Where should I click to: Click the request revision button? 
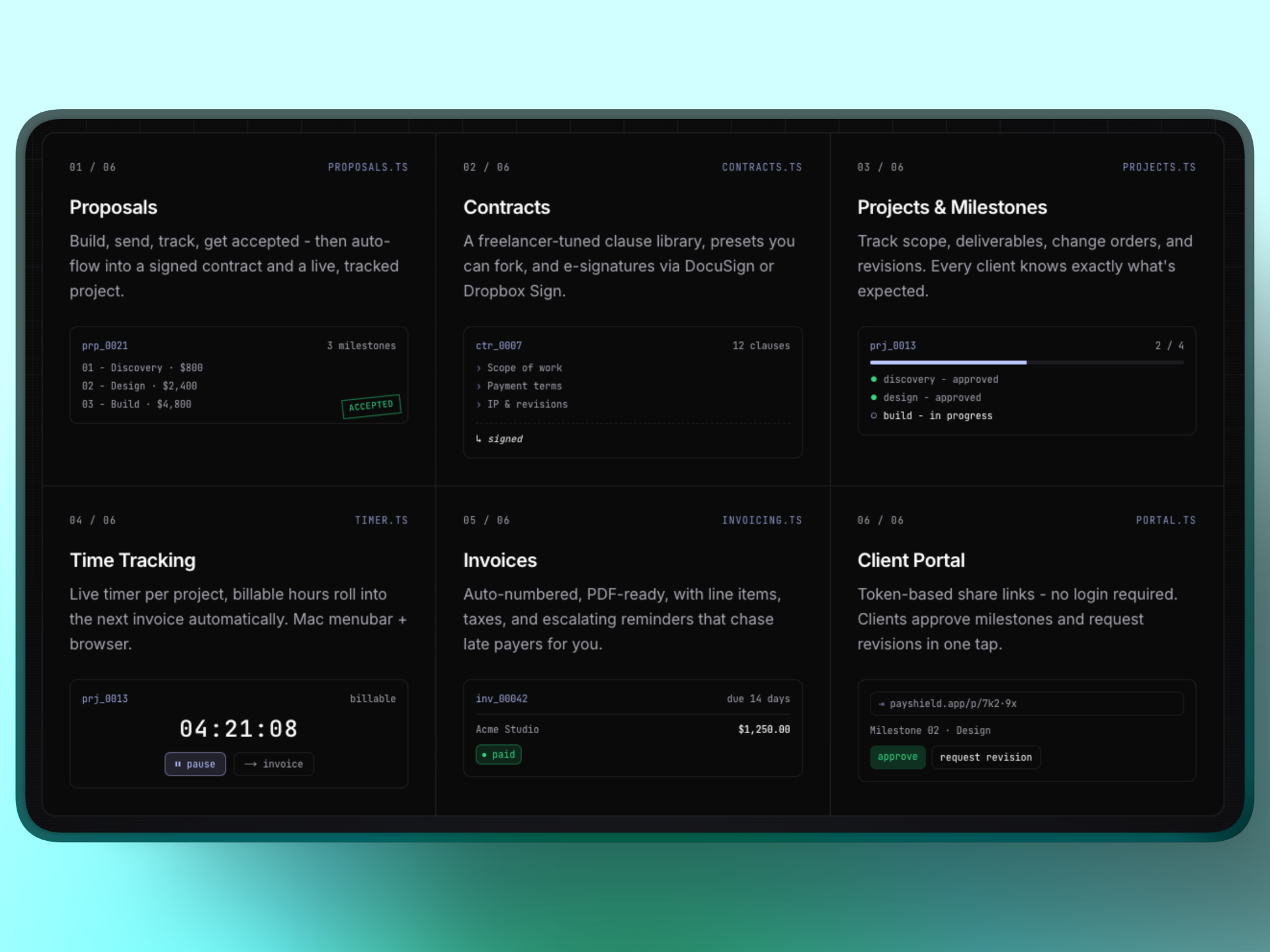(x=986, y=757)
